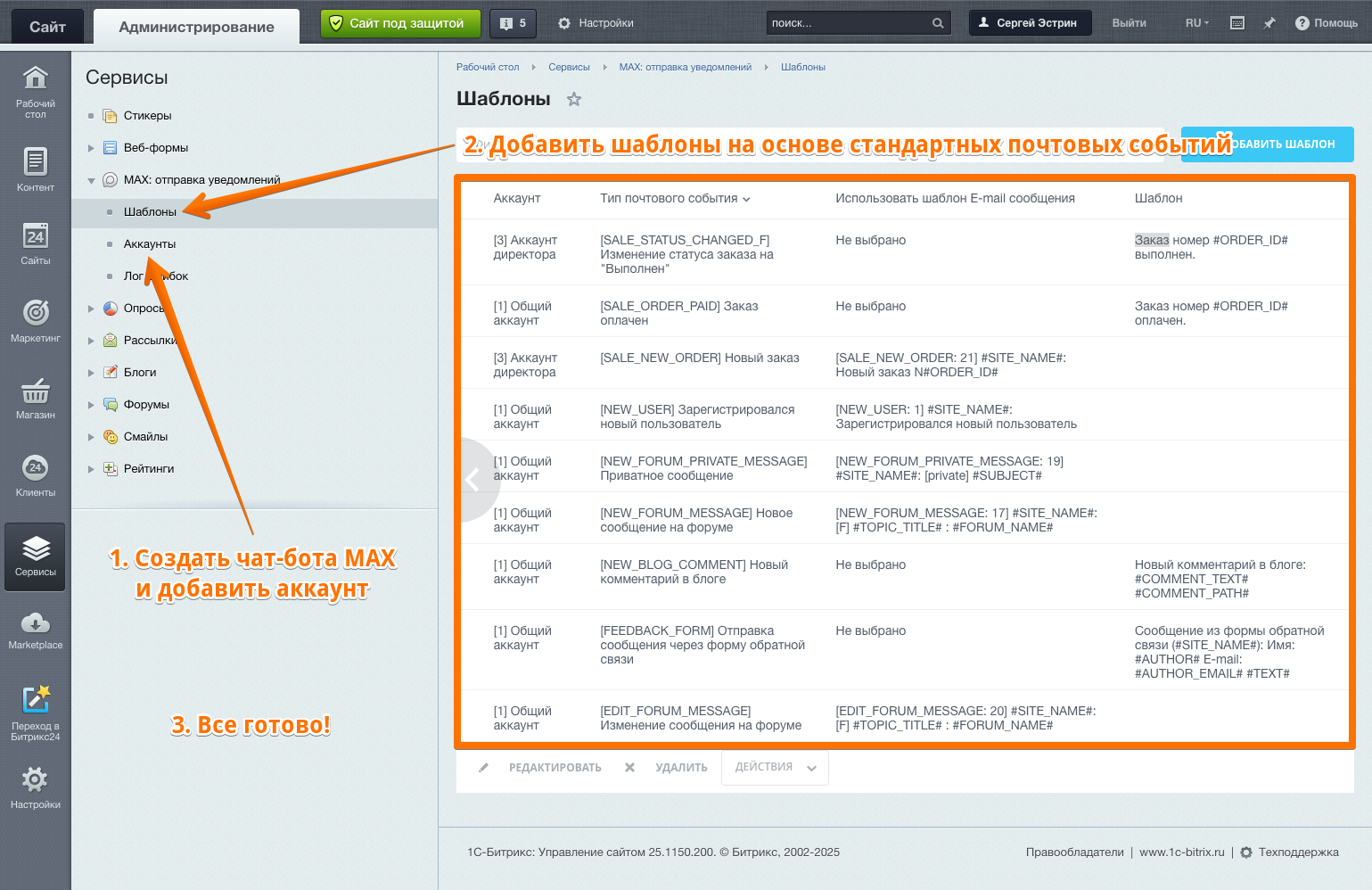Select the Клиенты sidebar icon
Image resolution: width=1372 pixels, height=890 pixels.
coord(35,475)
